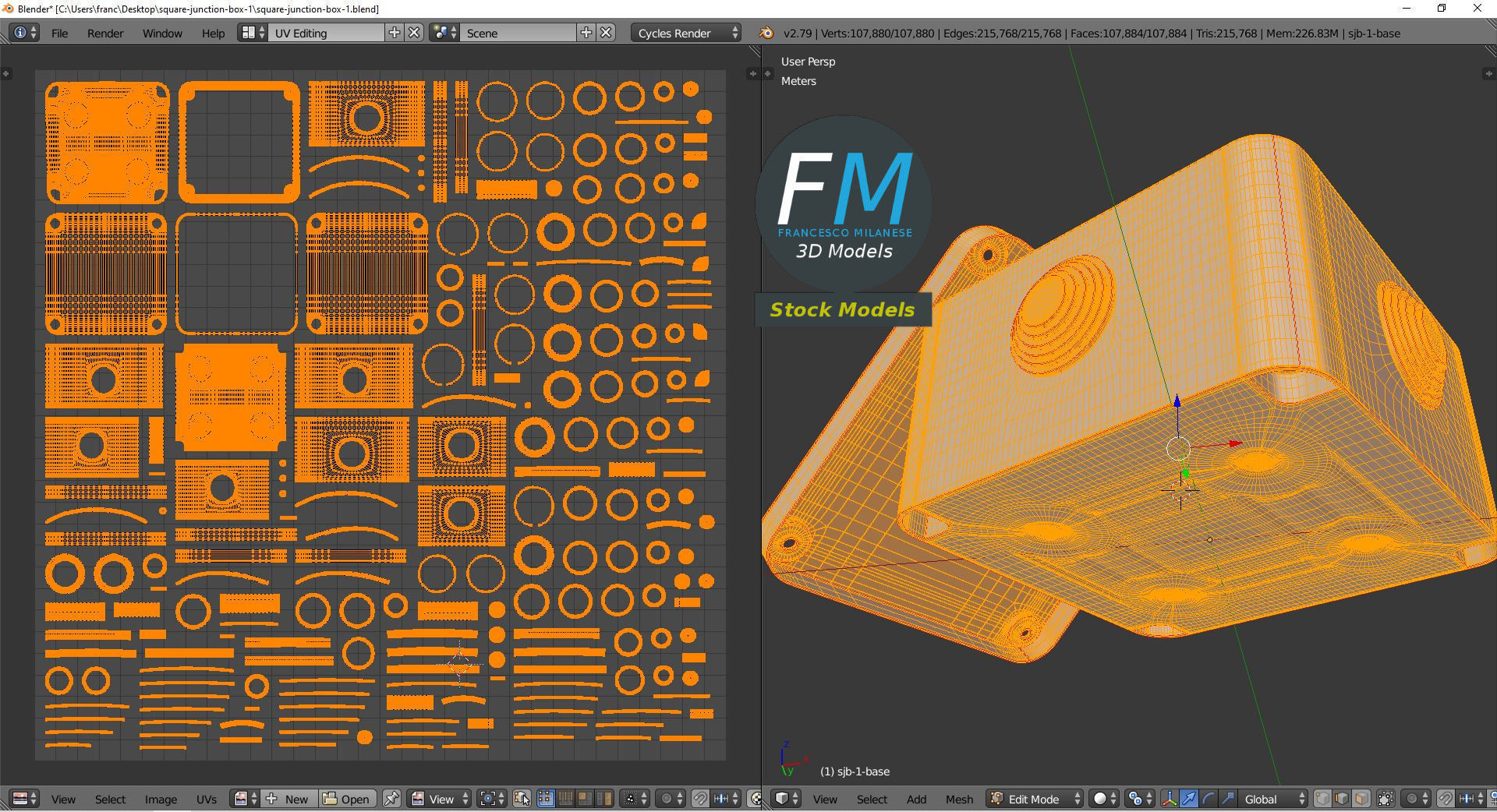Open the Render menu
Image resolution: width=1497 pixels, height=812 pixels.
click(x=105, y=33)
